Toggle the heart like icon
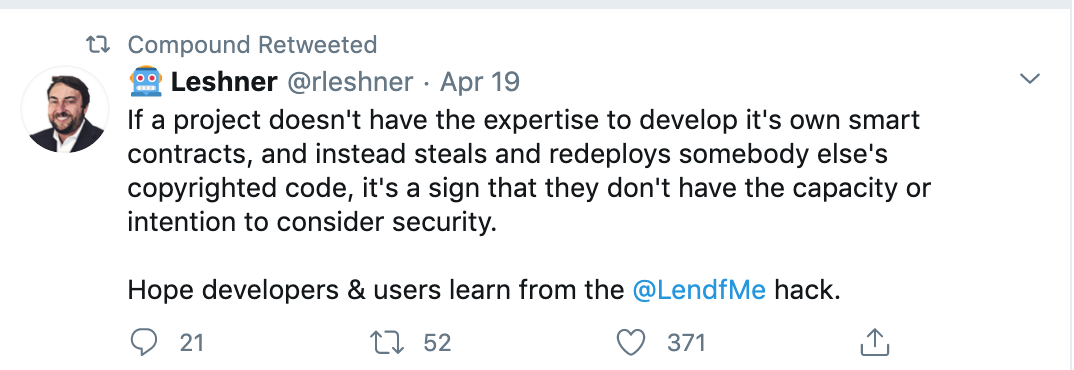 (x=631, y=343)
